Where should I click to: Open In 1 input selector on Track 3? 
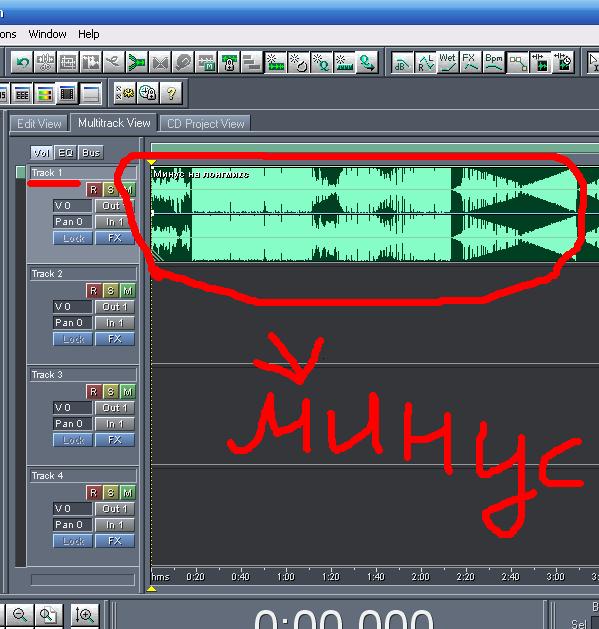pyautogui.click(x=115, y=424)
